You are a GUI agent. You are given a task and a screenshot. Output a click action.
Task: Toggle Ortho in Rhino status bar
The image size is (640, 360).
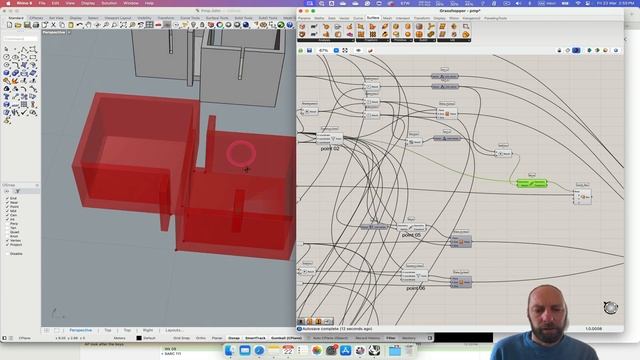click(x=201, y=338)
